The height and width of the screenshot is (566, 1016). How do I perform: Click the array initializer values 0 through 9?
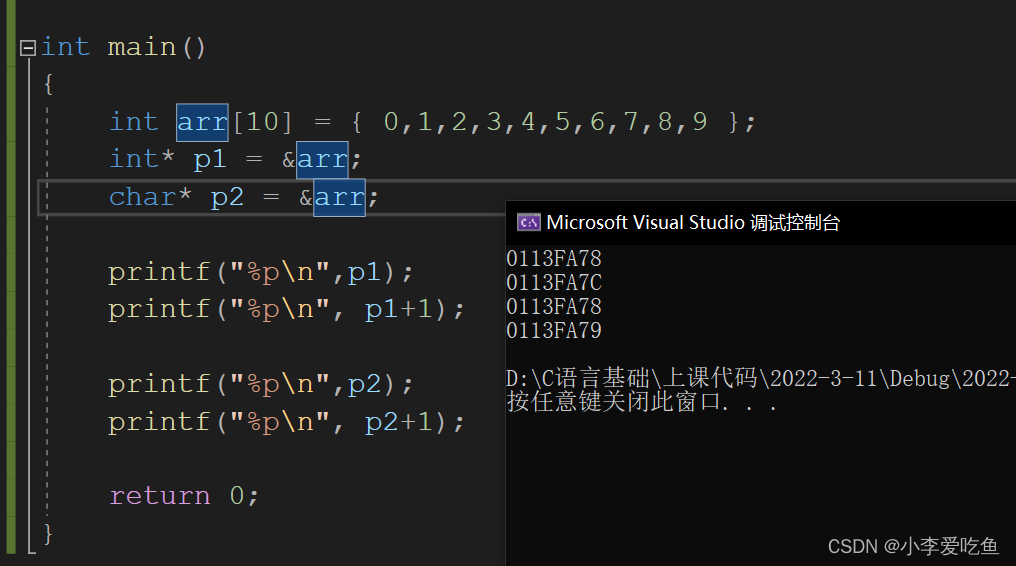545,122
